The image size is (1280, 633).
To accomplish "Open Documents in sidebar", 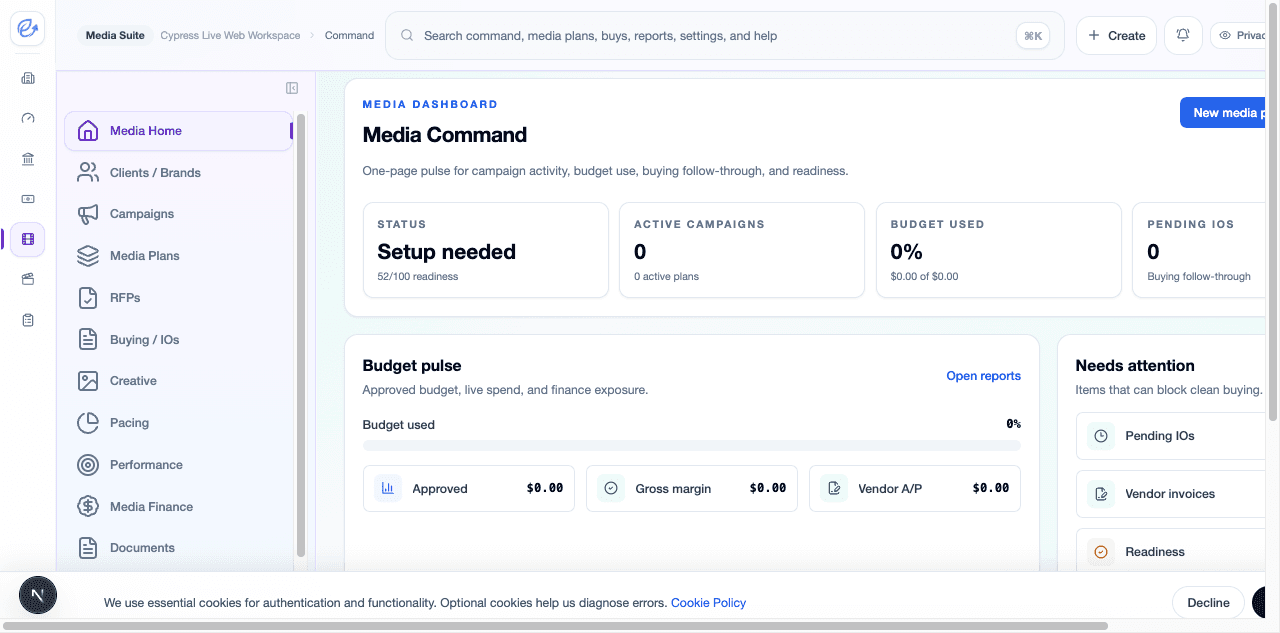I will coord(178,548).
